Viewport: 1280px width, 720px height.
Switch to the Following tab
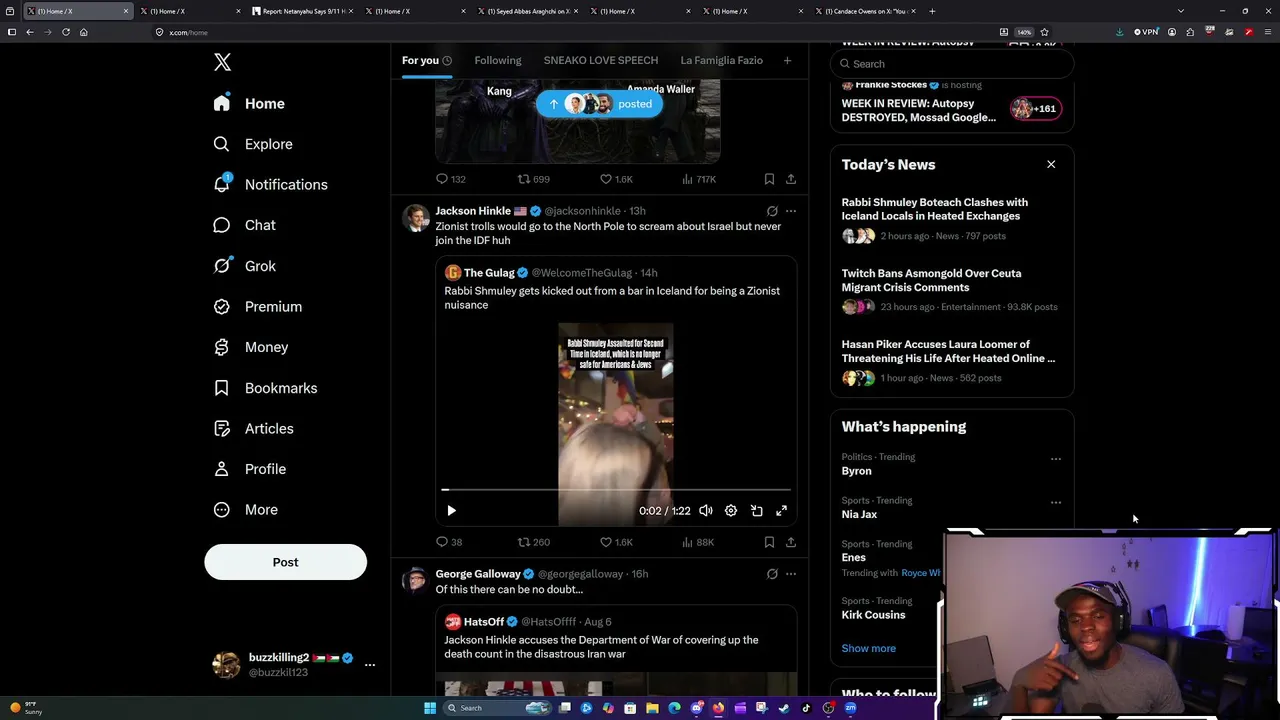498,61
